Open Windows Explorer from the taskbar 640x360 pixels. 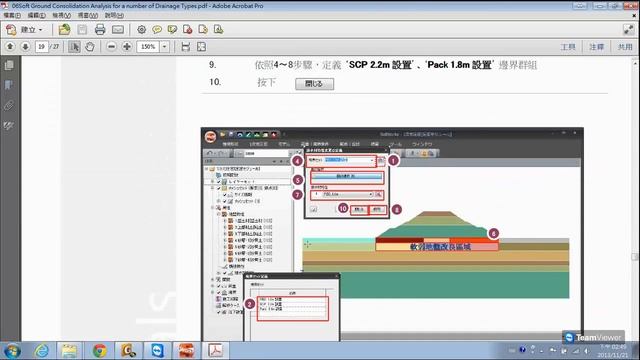69,351
